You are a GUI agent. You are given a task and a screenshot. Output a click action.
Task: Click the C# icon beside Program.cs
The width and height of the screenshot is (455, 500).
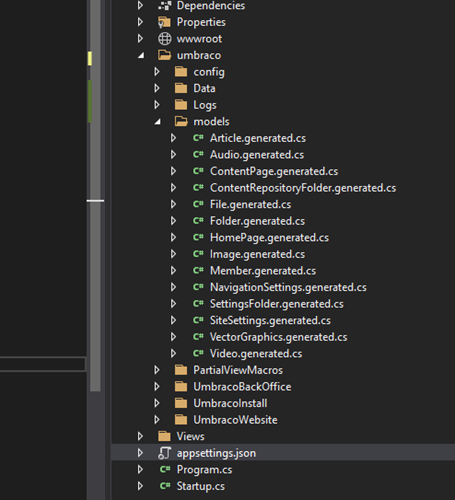(x=165, y=469)
